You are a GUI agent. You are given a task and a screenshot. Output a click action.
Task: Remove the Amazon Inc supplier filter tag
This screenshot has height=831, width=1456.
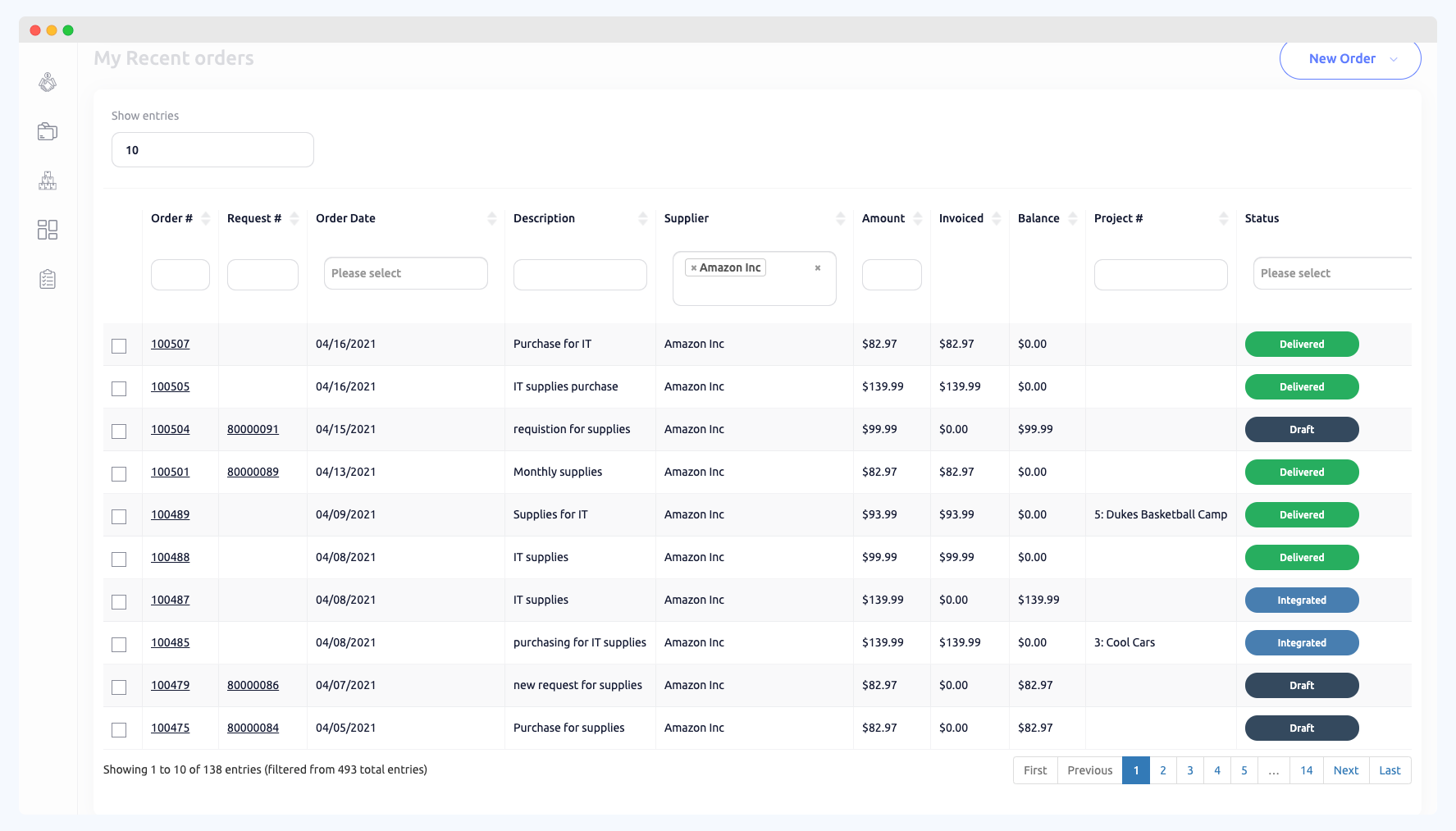tap(693, 267)
